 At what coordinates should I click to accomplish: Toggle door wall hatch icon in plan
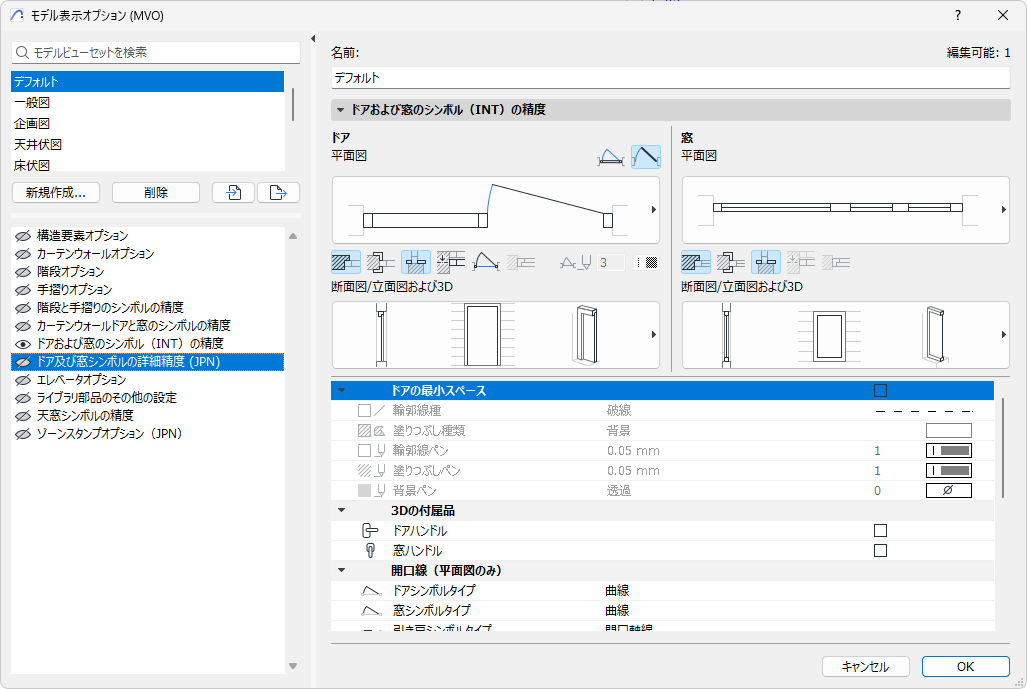coord(346,263)
